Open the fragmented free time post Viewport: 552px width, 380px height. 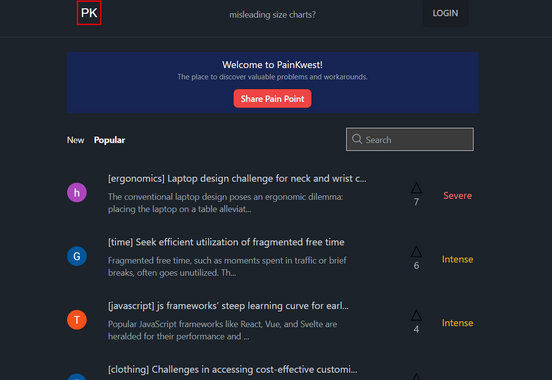point(226,242)
